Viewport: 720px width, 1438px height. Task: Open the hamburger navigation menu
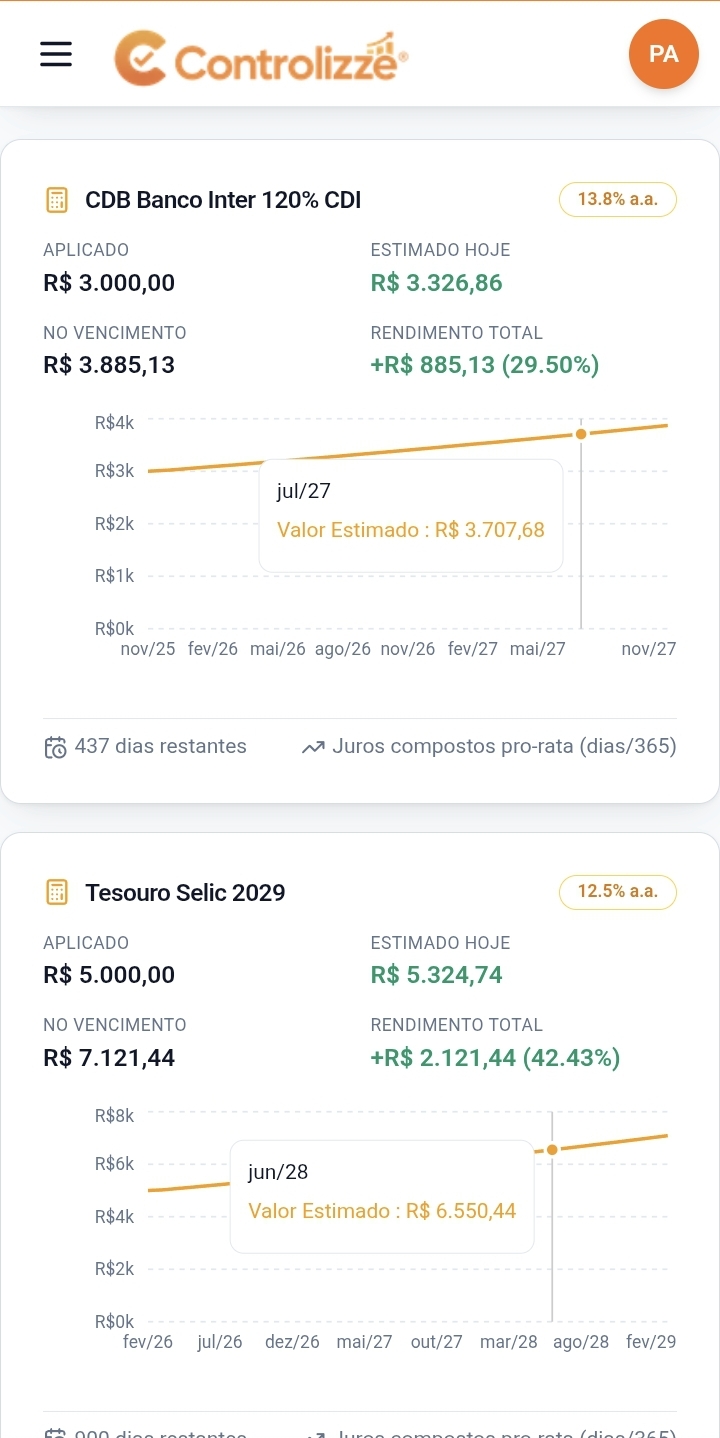click(x=56, y=54)
